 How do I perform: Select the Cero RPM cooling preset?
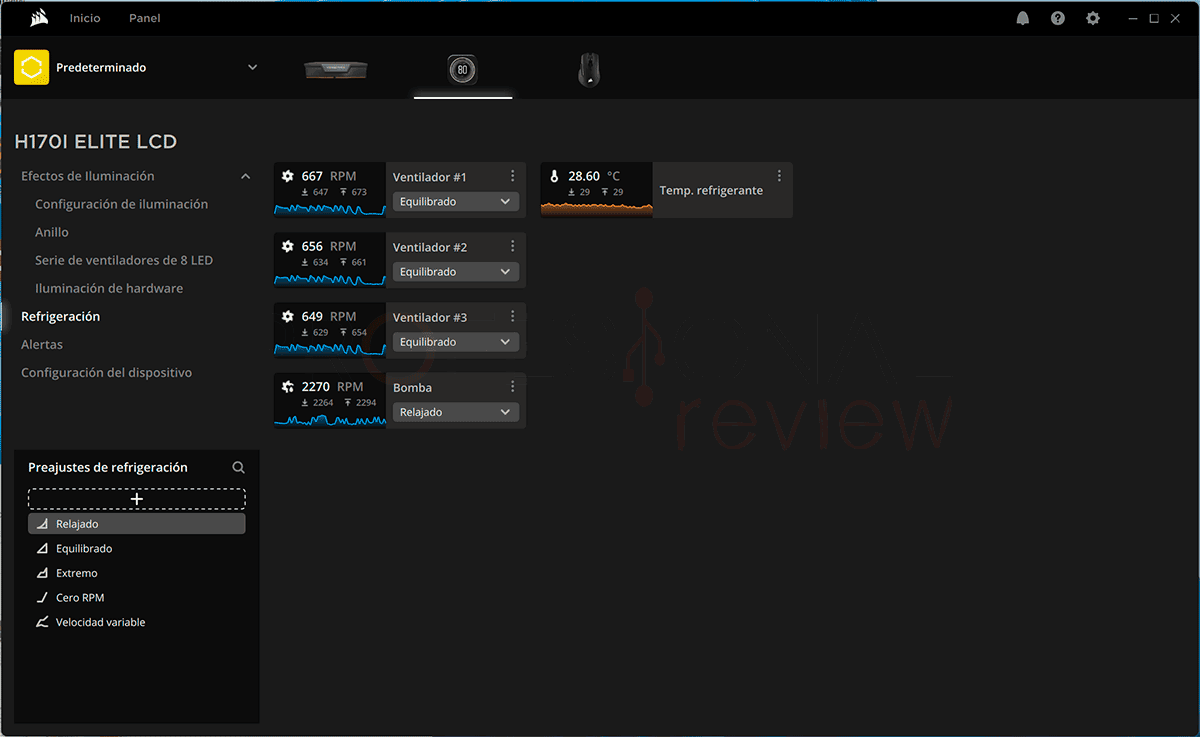(137, 598)
